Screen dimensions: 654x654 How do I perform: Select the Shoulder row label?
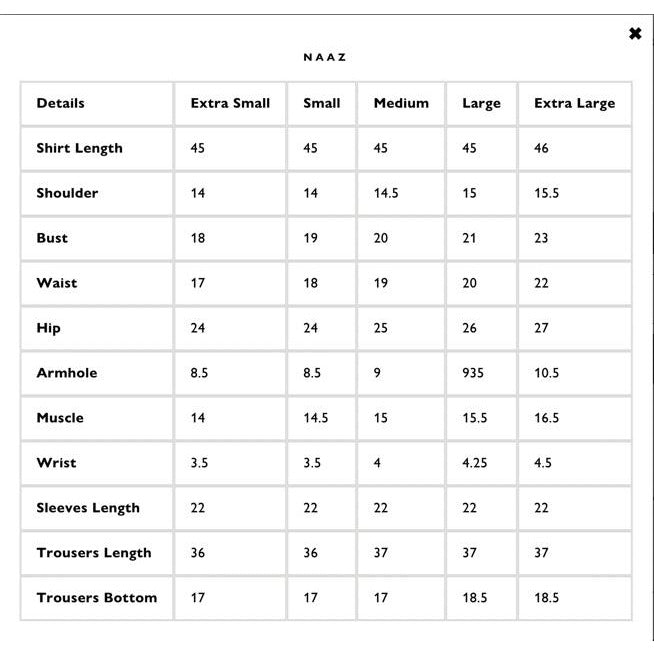(x=67, y=193)
